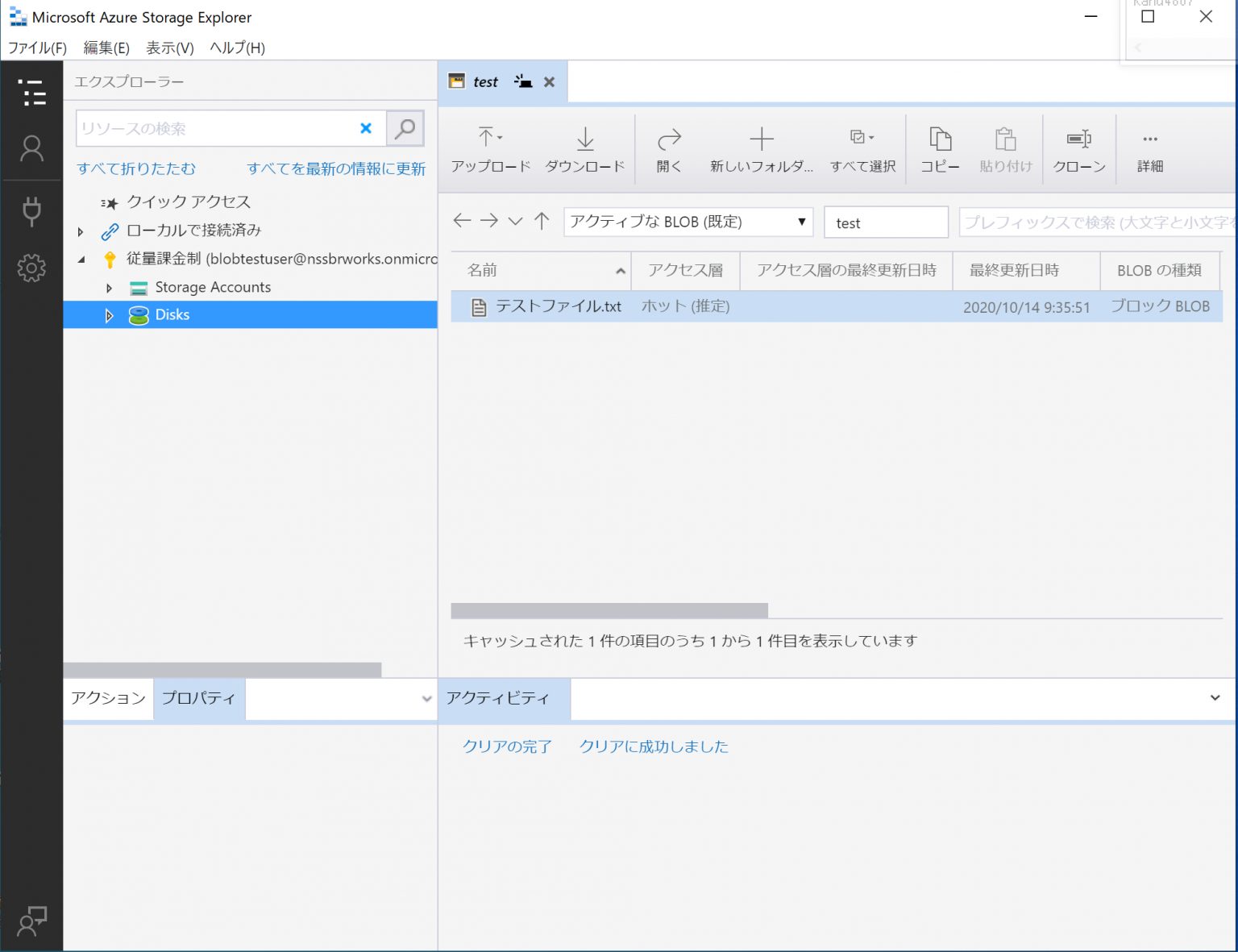Collapse the 従量課金制 subscription node
1238x952 pixels.
tap(81, 260)
